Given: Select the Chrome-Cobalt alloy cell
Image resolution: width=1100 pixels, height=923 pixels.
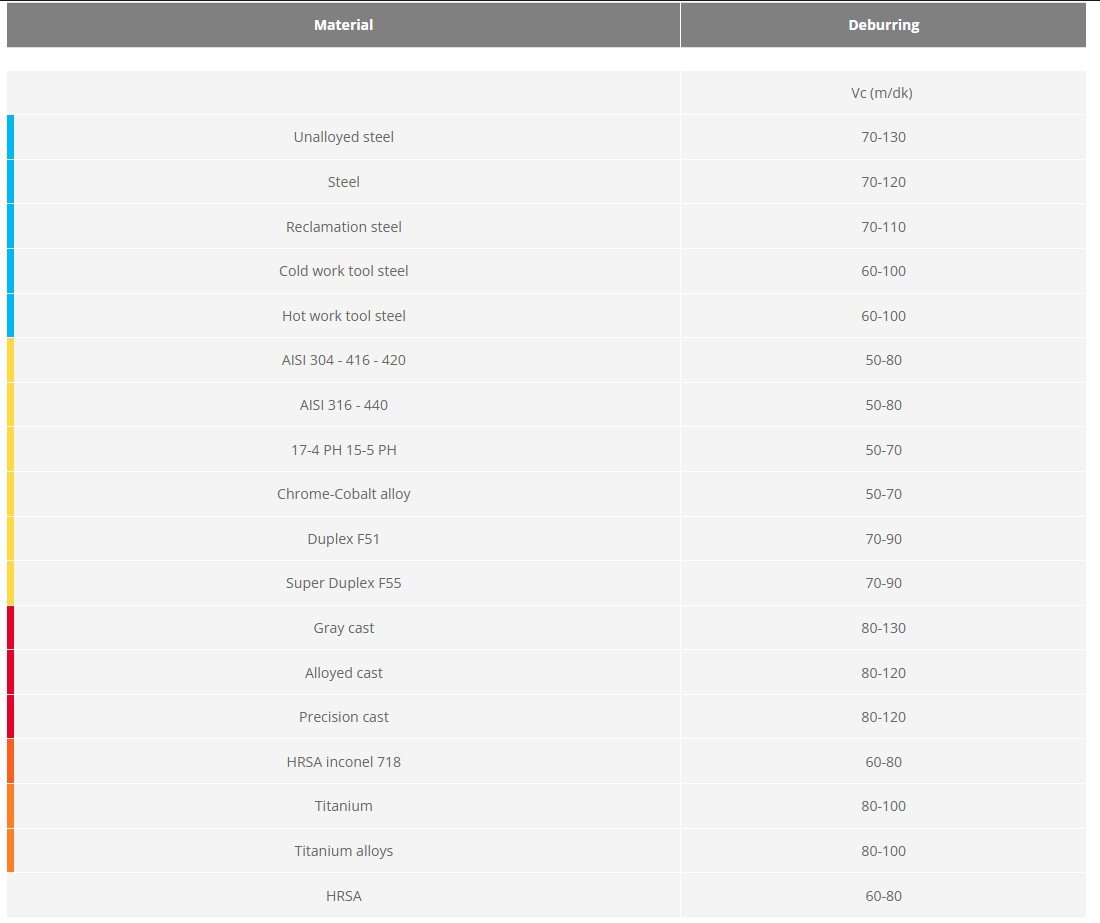Looking at the screenshot, I should (x=343, y=494).
